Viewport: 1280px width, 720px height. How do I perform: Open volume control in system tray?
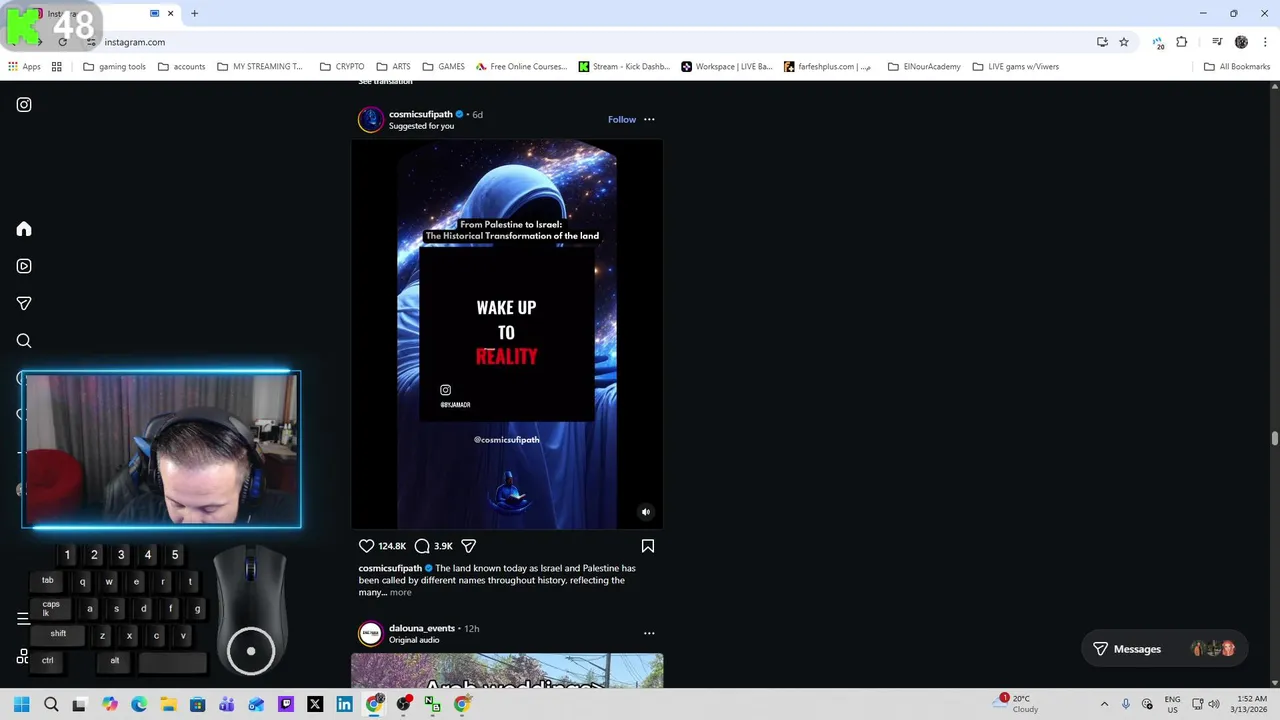click(x=1214, y=704)
